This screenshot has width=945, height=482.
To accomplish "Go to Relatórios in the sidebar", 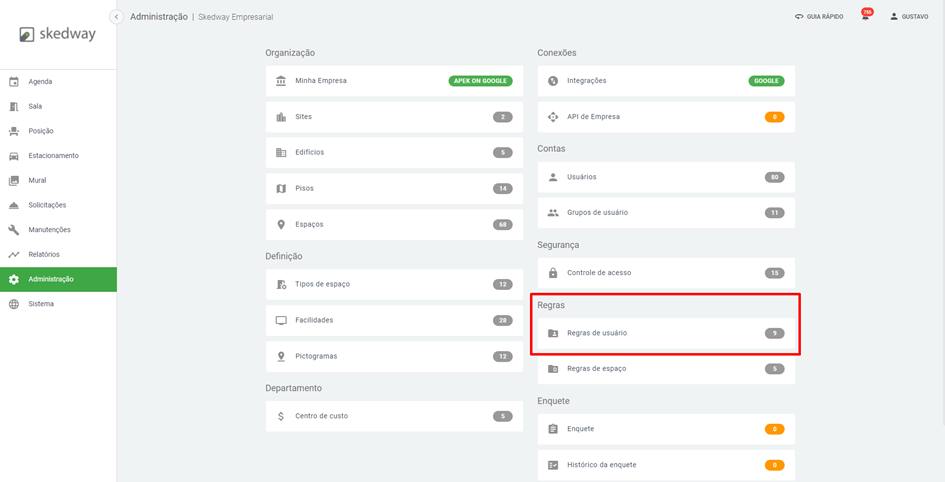I will (44, 255).
